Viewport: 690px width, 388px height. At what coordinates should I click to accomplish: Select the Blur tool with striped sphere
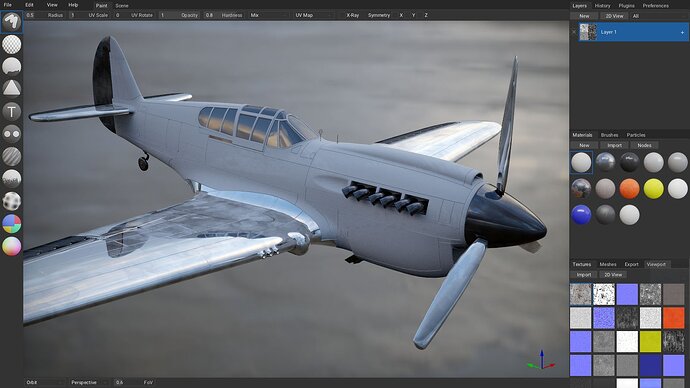11,156
